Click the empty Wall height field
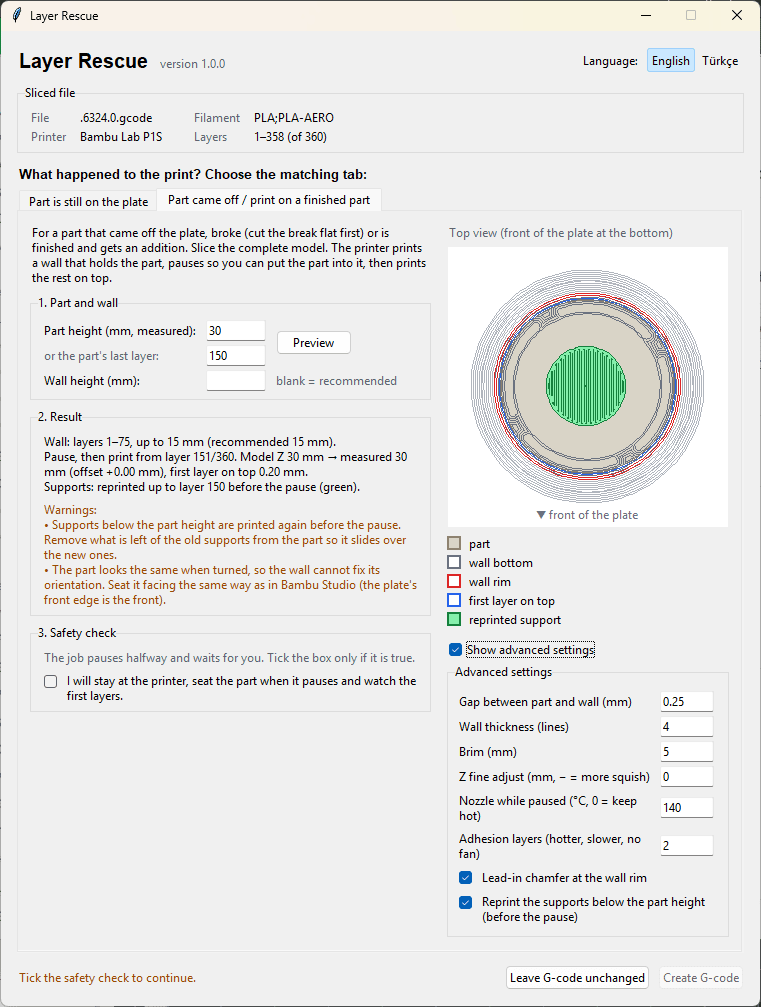761x1007 pixels. (x=236, y=381)
